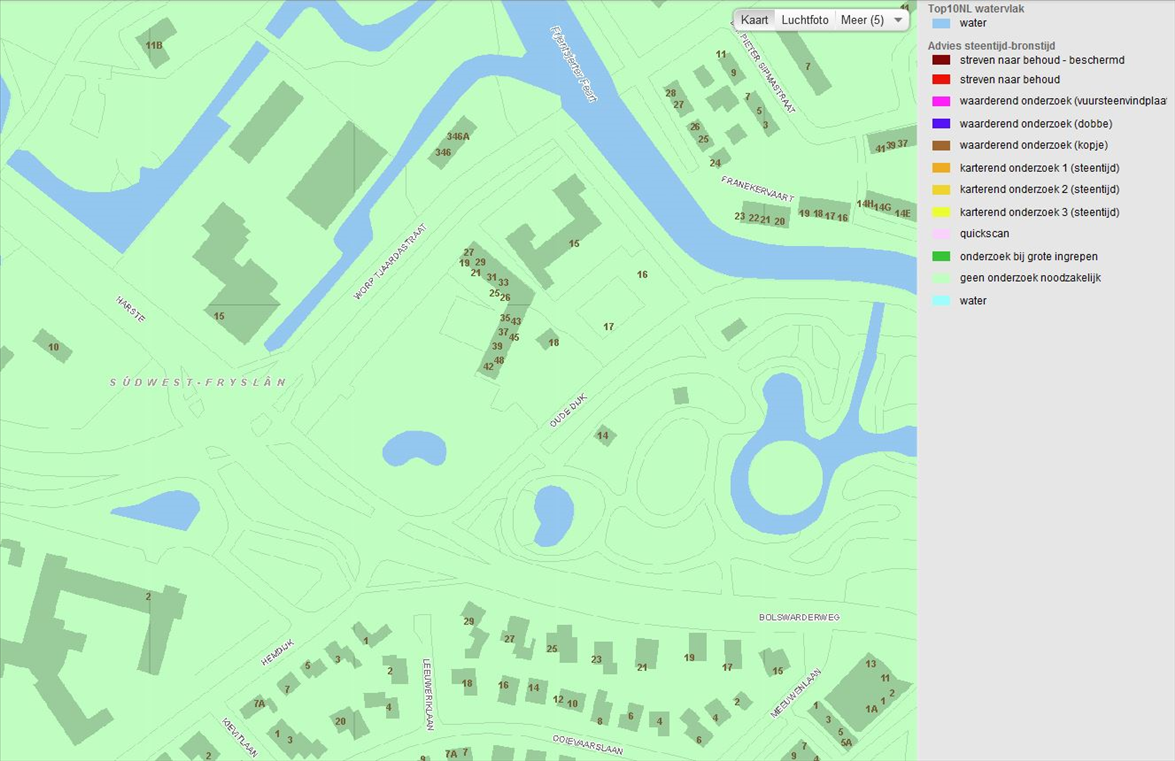This screenshot has height=761, width=1175.
Task: Click the yellow karterend onderzoek 3 swatch
Action: pyautogui.click(x=941, y=212)
